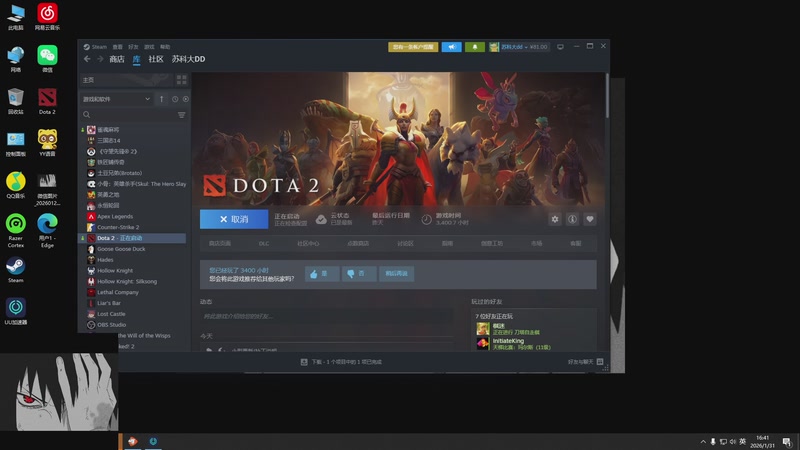Click the up-arrow collapse button beside category dropdown
Image resolution: width=800 pixels, height=450 pixels.
162,99
